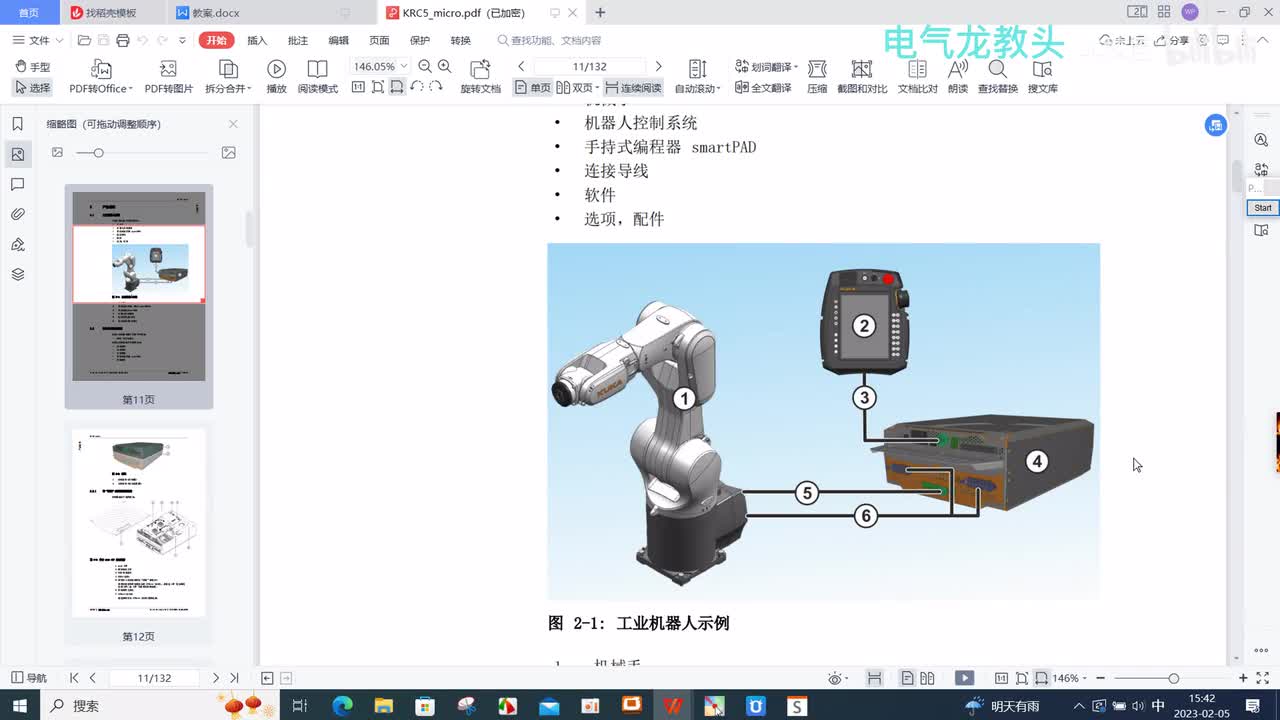Viewport: 1280px width, 720px height.
Task: Switch to the 找稻壳模板 tab
Action: (x=110, y=13)
